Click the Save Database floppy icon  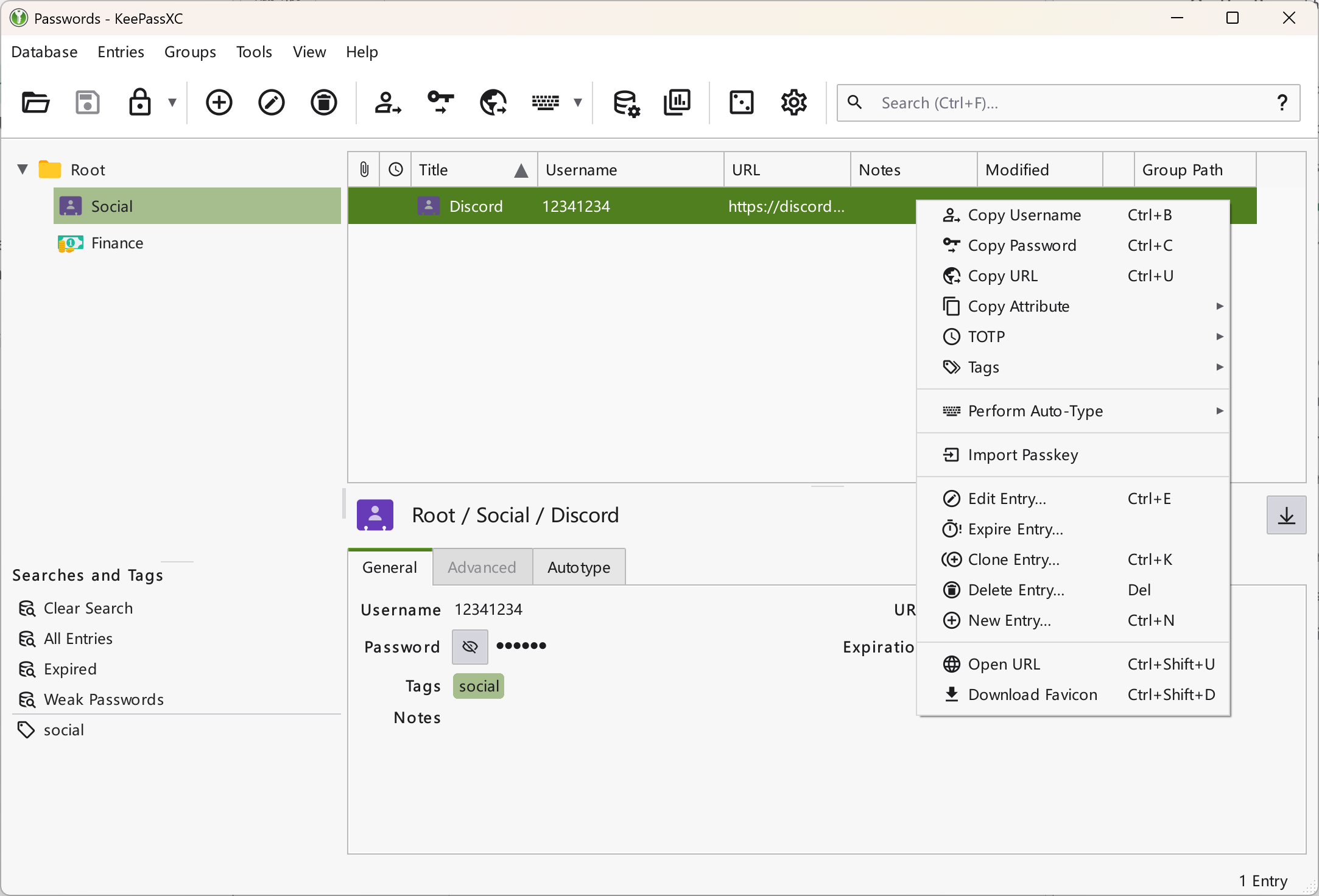tap(88, 102)
